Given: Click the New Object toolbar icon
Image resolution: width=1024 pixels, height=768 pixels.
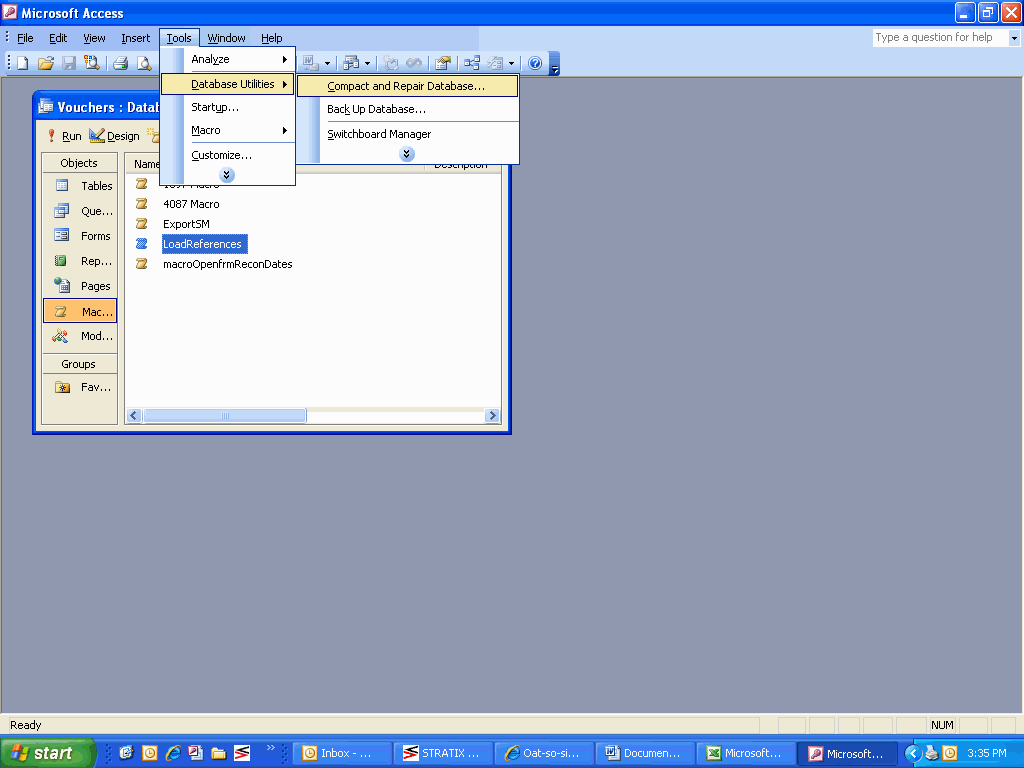Looking at the screenshot, I should click(496, 63).
